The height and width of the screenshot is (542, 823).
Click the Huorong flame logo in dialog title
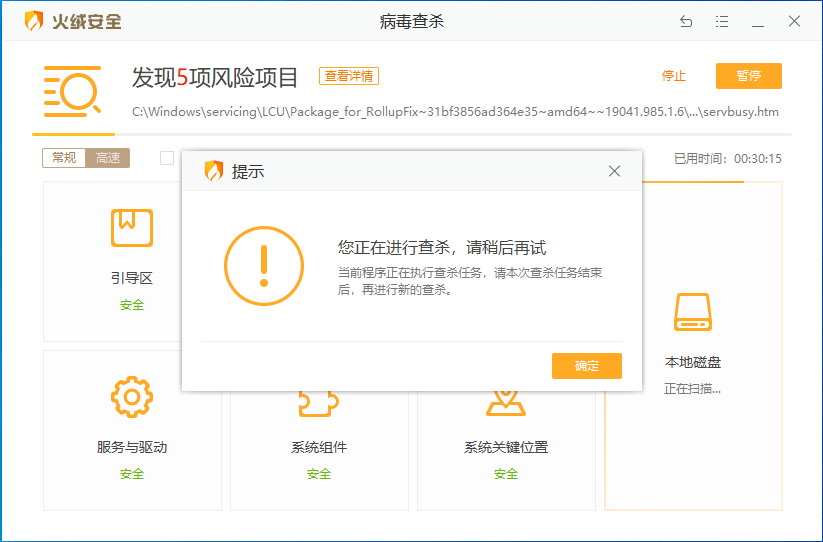(x=213, y=171)
